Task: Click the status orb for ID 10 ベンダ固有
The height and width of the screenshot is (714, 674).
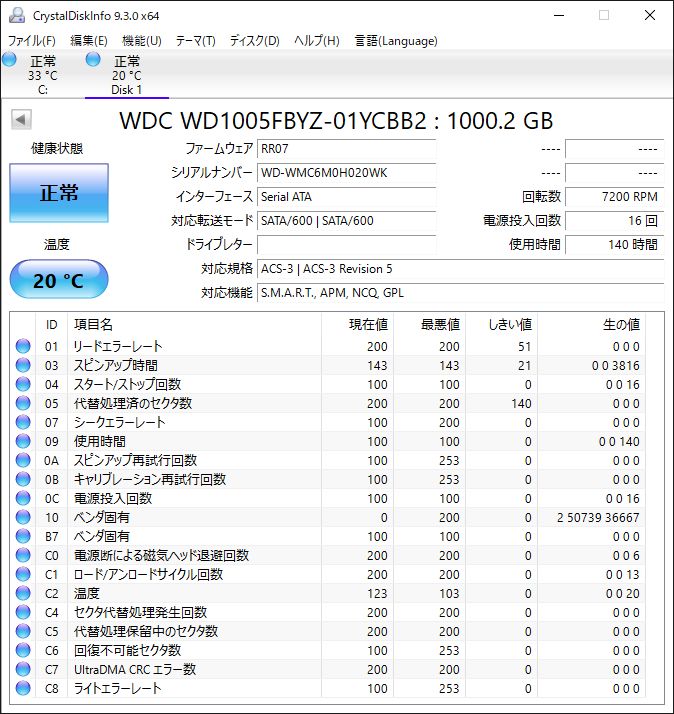Action: coord(23,517)
